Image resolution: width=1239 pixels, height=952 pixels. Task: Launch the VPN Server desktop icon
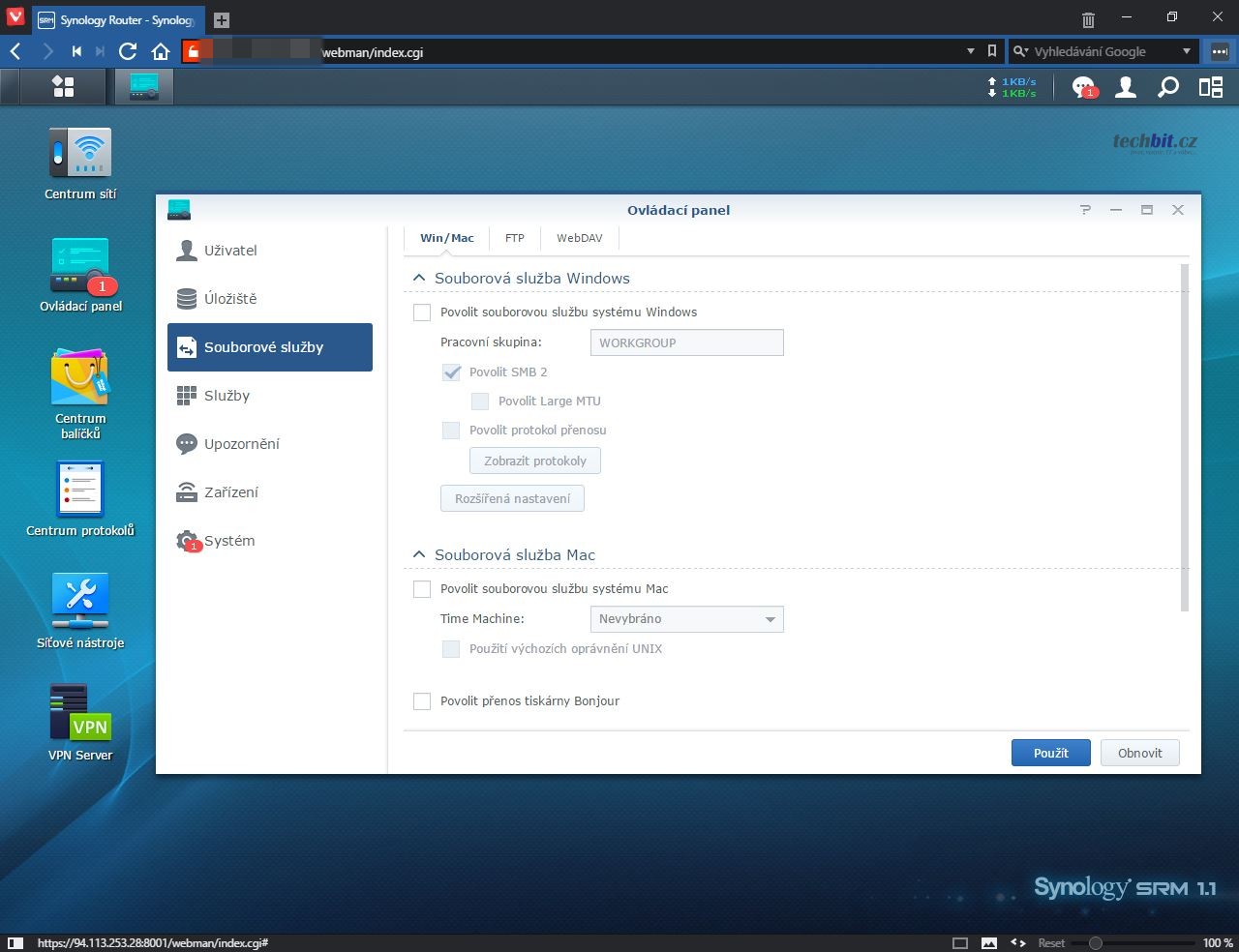click(x=80, y=714)
